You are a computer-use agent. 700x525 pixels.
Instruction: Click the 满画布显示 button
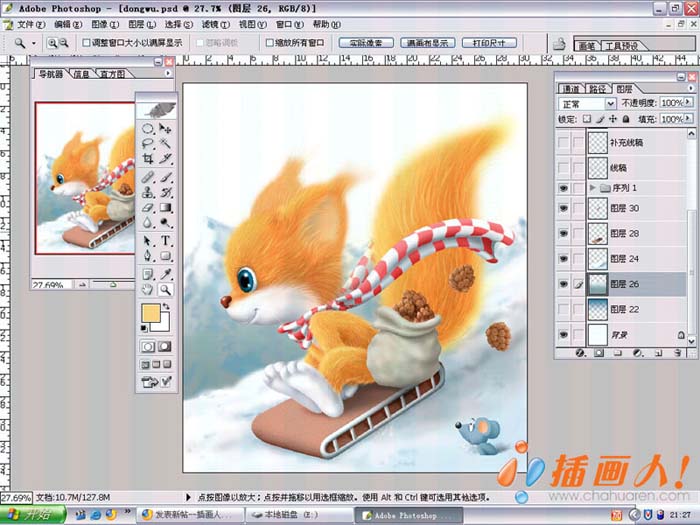pos(428,43)
